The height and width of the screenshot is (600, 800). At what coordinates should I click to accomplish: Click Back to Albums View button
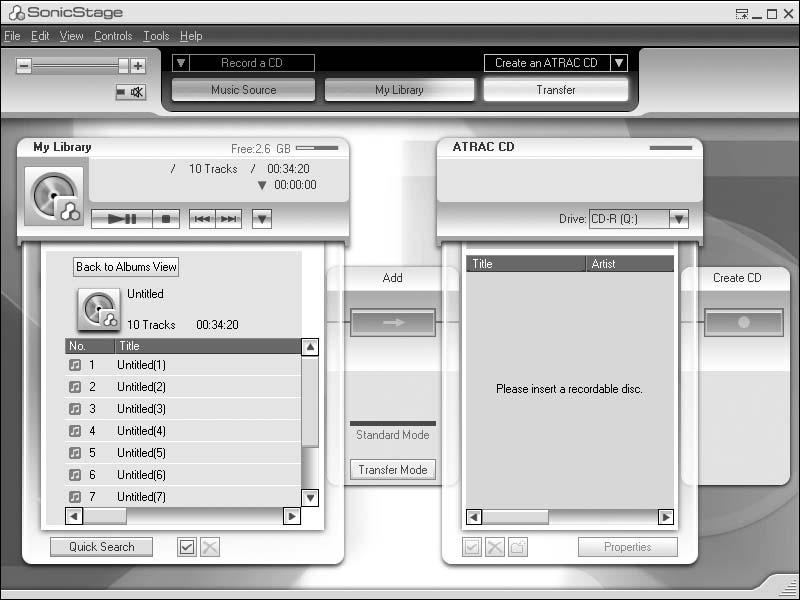[x=126, y=267]
